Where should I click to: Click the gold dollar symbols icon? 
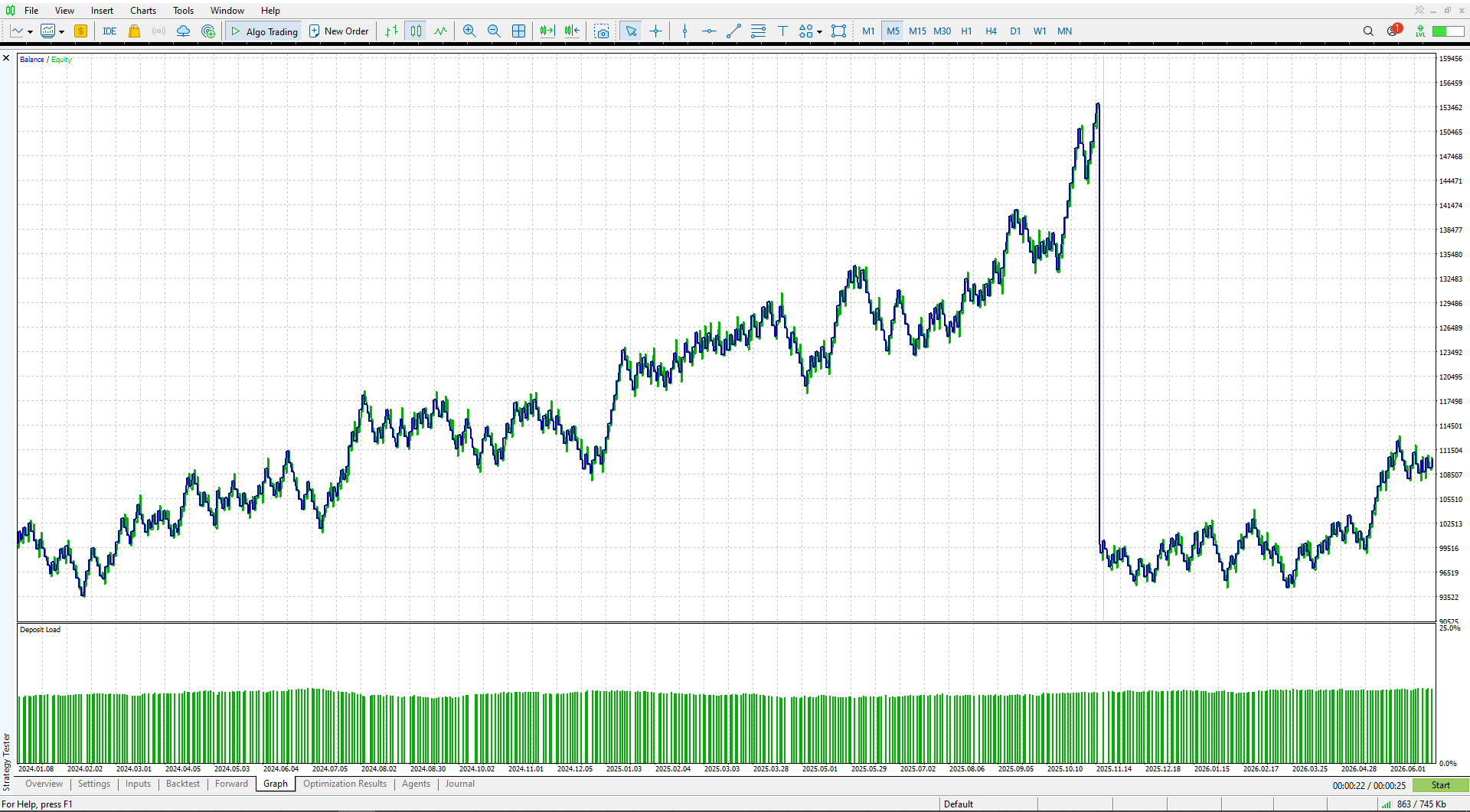click(80, 31)
